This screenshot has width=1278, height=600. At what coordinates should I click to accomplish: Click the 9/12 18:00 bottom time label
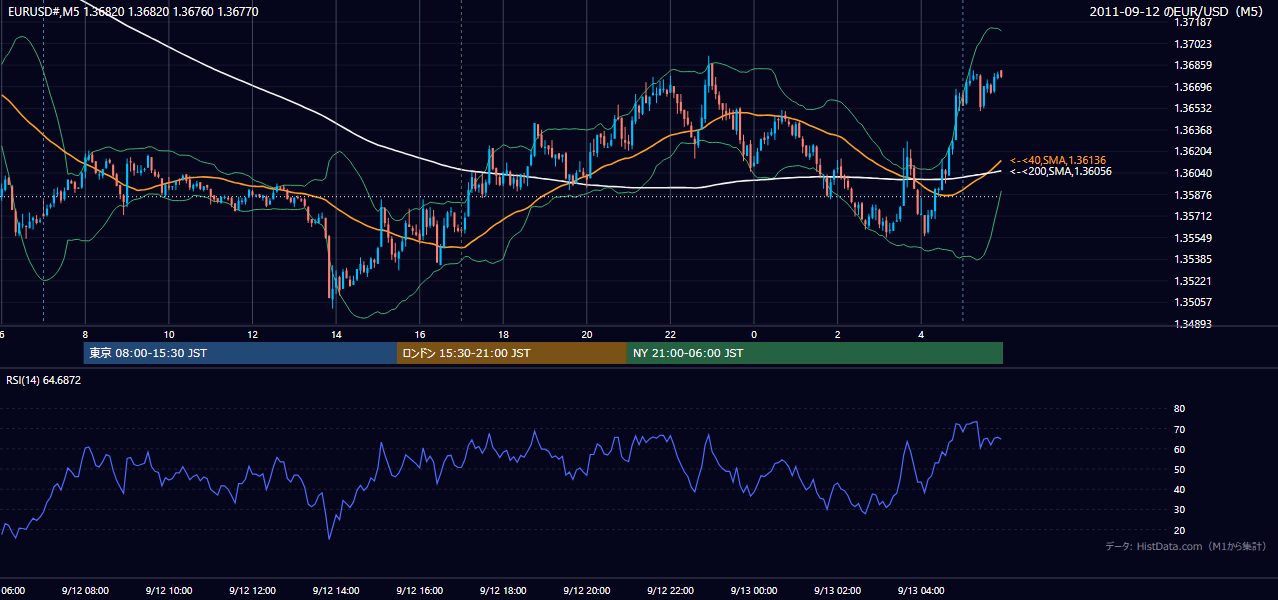point(503,591)
